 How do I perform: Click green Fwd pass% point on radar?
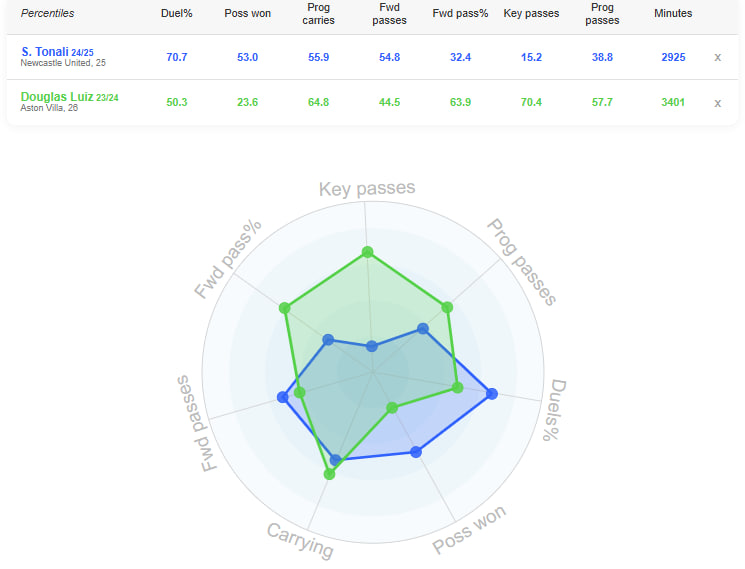286,308
